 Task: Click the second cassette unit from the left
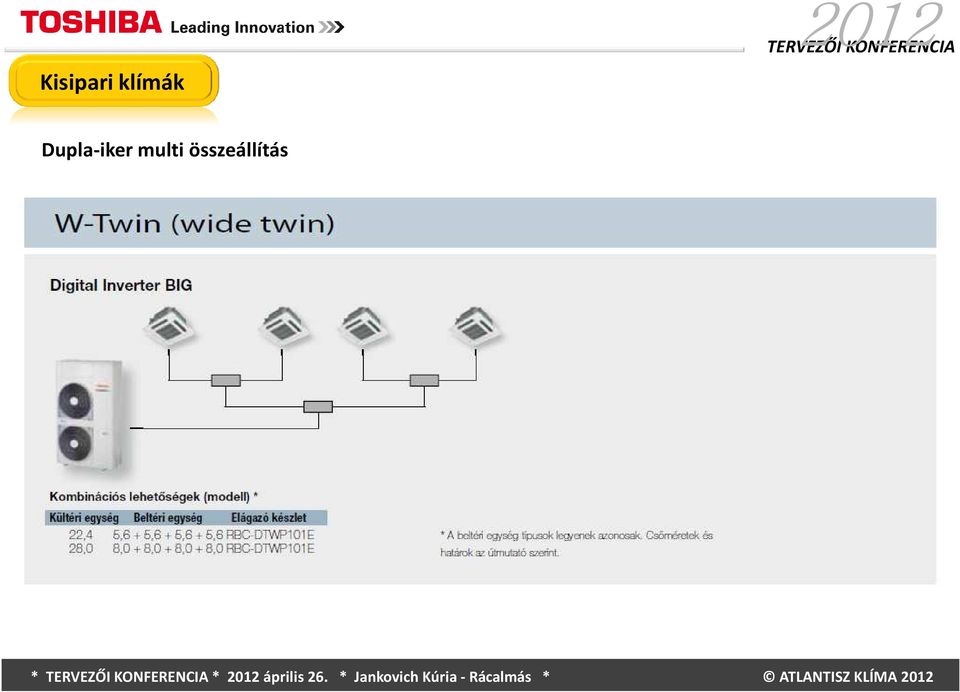click(283, 325)
